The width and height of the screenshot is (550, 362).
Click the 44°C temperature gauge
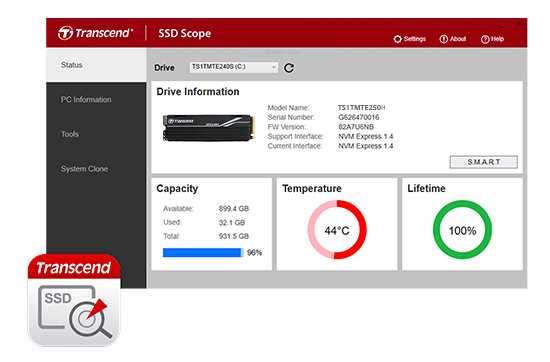pos(337,230)
